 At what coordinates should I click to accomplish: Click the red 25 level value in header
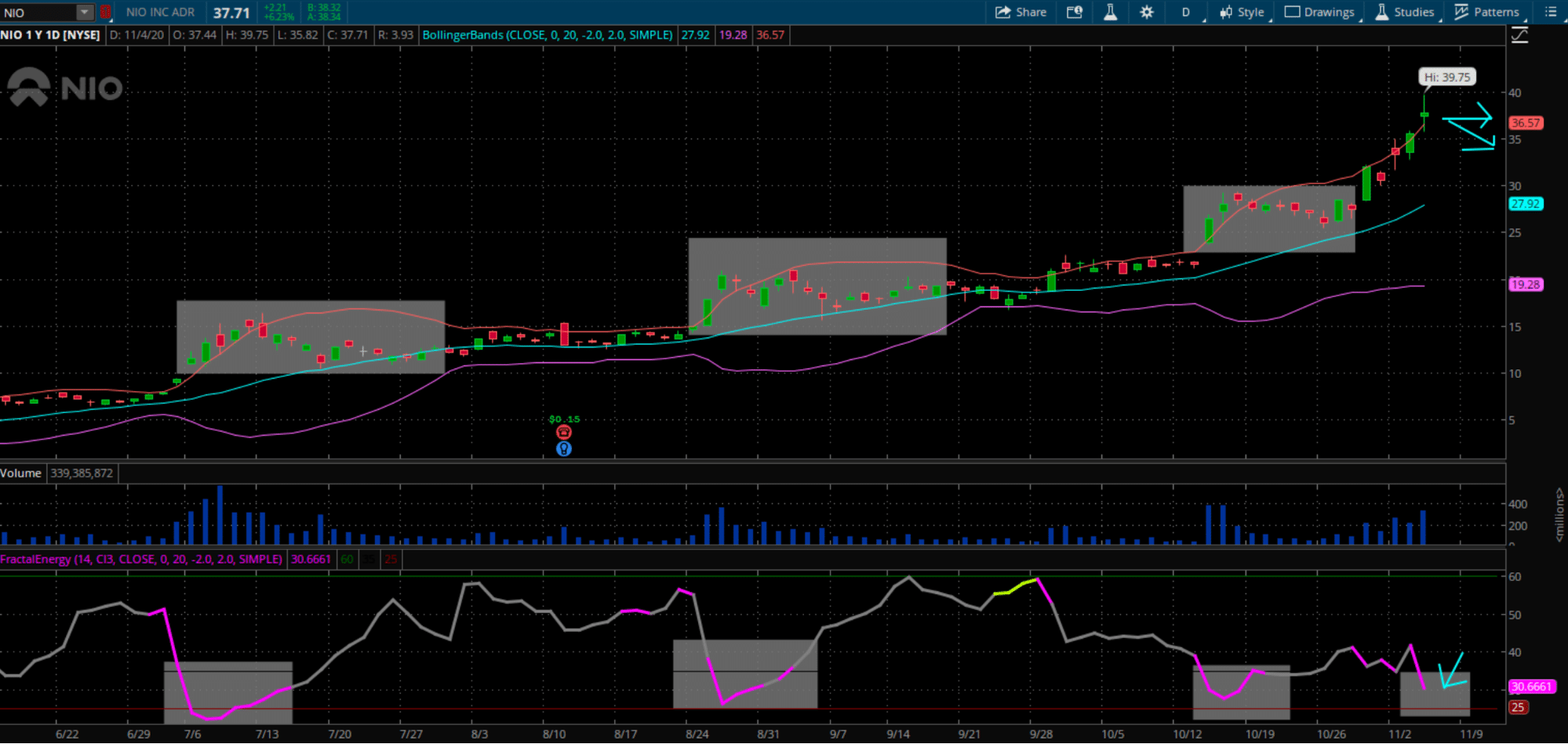(391, 560)
